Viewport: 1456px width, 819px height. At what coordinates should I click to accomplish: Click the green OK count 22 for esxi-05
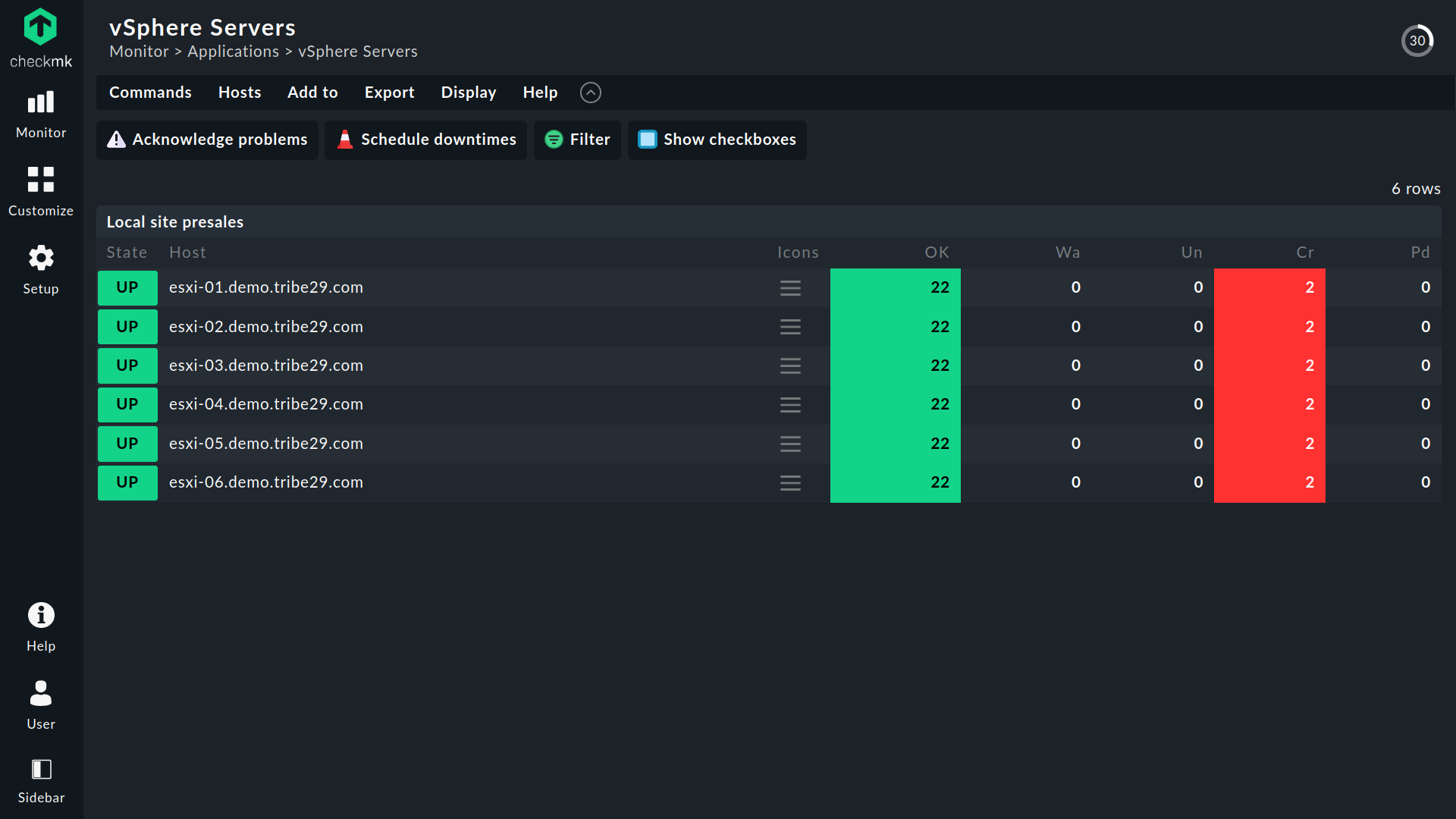pyautogui.click(x=895, y=444)
